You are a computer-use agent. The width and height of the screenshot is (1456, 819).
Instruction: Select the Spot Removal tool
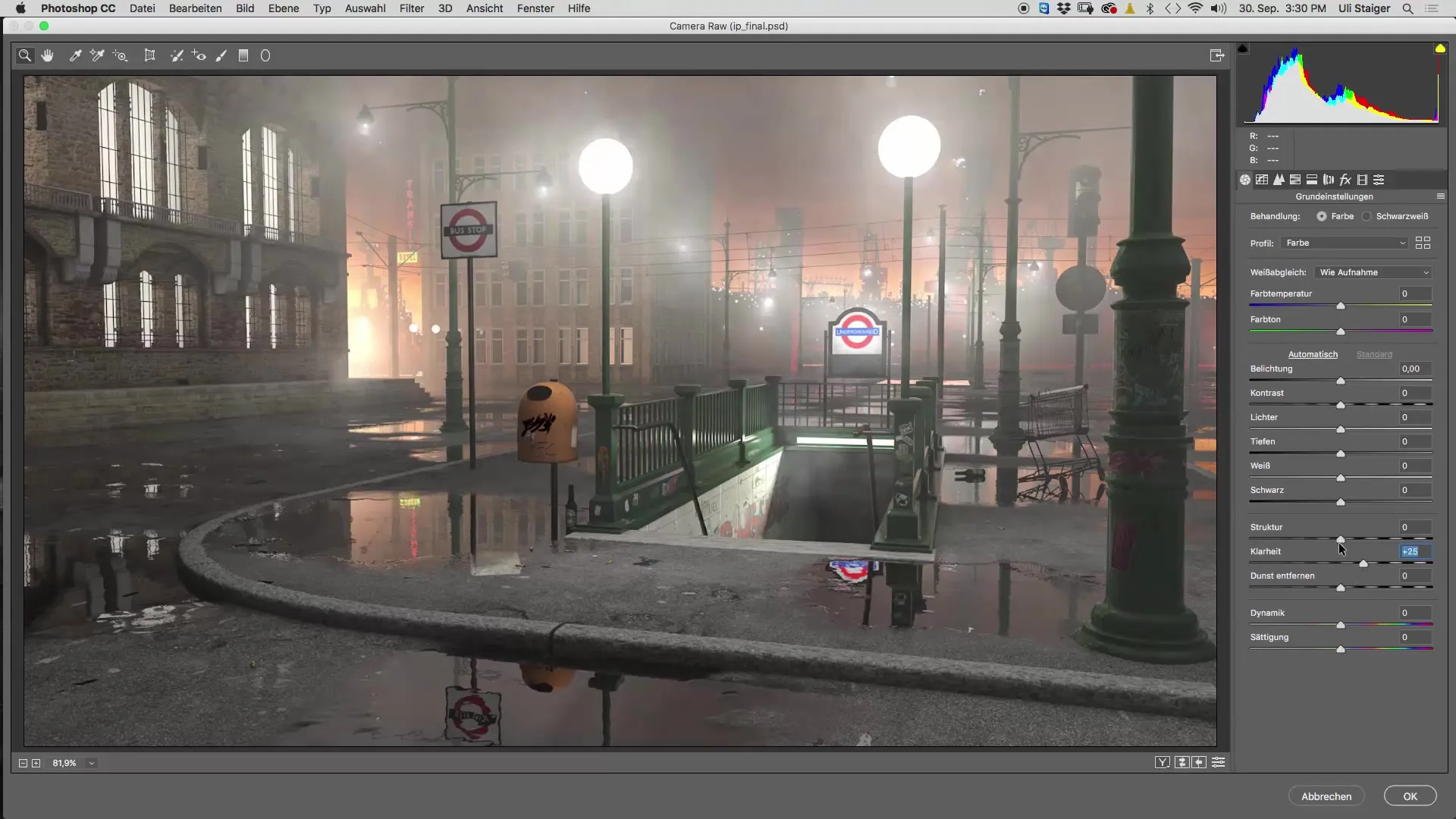pyautogui.click(x=177, y=55)
